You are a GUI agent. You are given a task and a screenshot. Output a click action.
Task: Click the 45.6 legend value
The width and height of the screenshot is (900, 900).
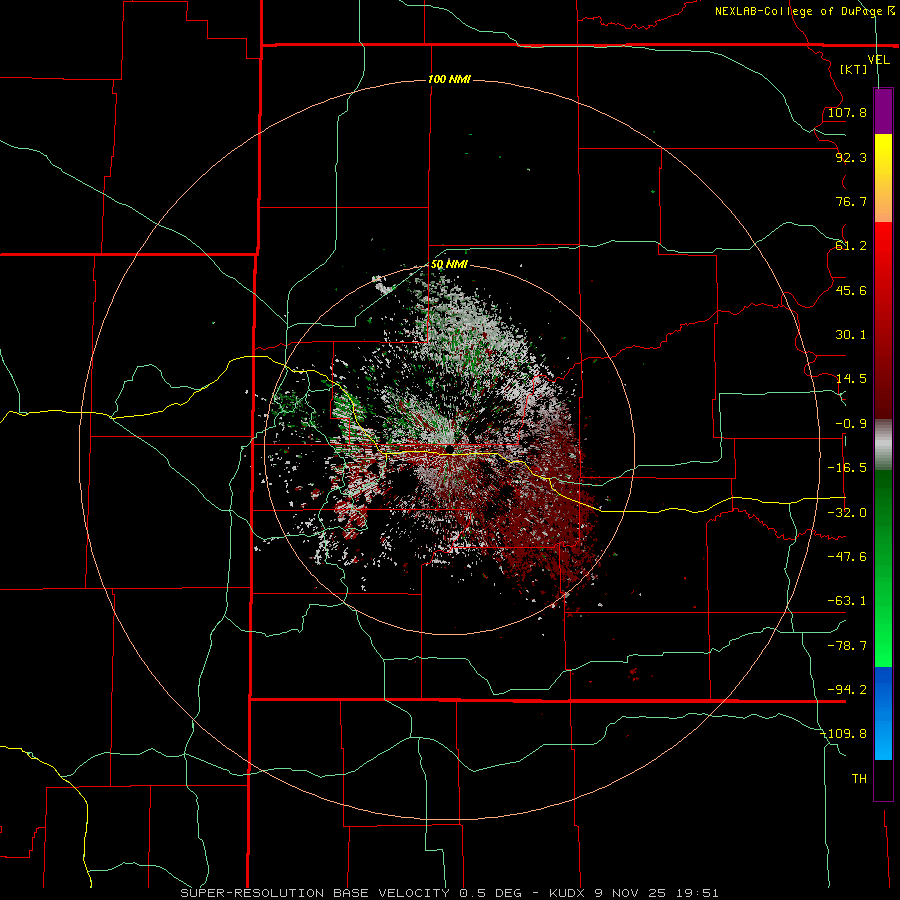[851, 290]
